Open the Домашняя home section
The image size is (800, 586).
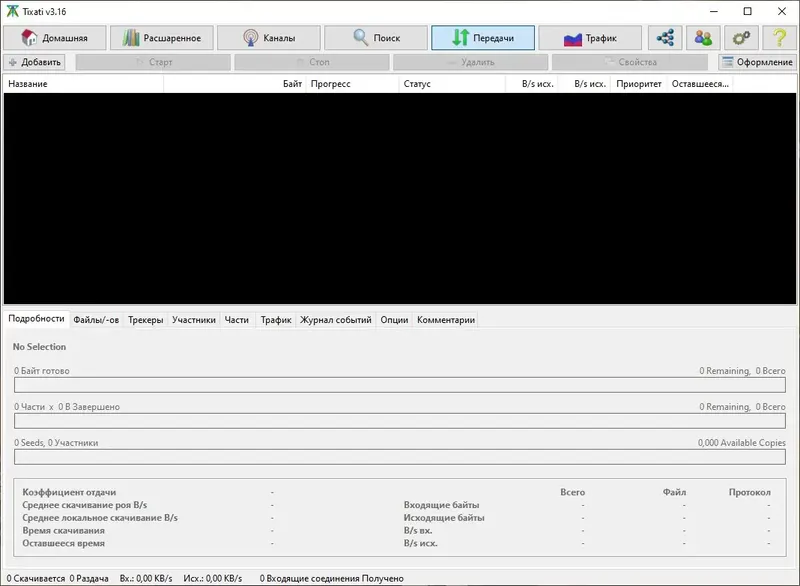55,38
